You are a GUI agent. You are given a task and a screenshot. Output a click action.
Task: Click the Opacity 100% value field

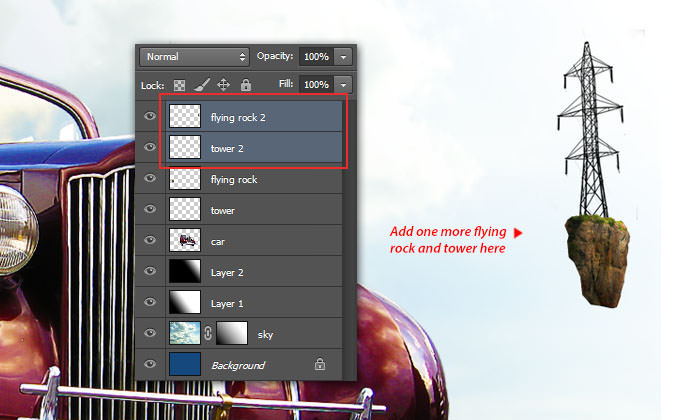[x=317, y=57]
